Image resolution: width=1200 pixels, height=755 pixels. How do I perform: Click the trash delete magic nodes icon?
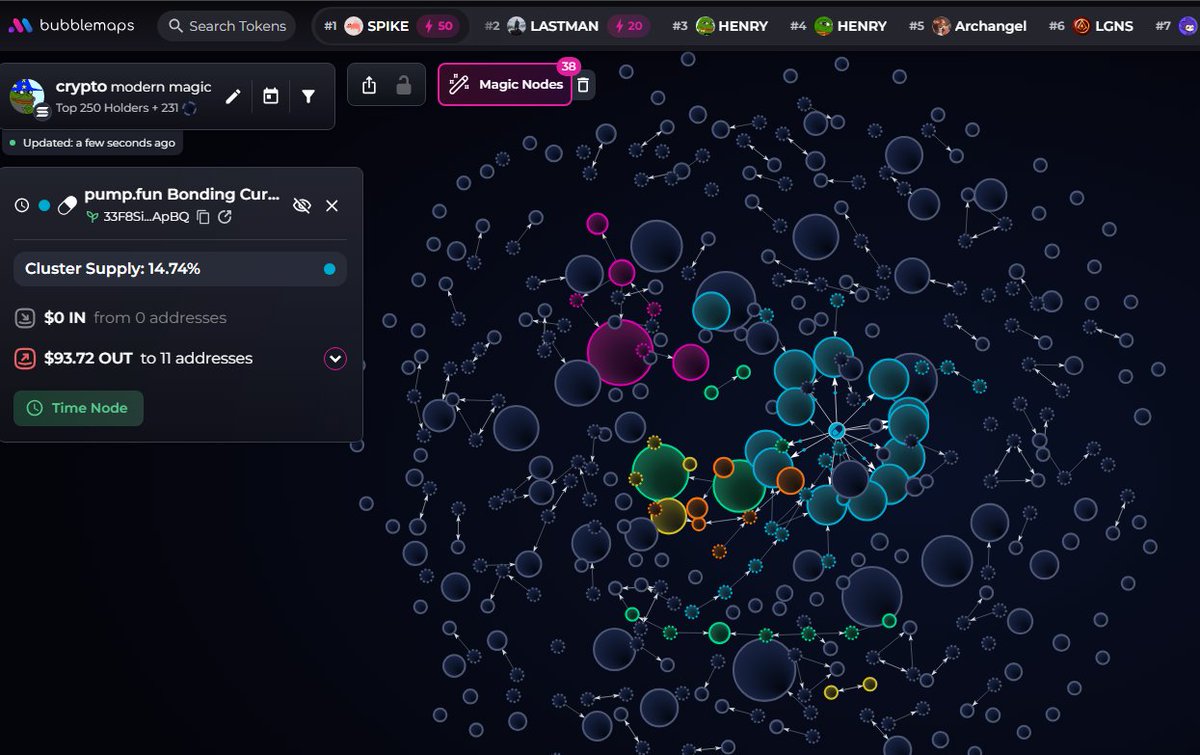pos(584,85)
